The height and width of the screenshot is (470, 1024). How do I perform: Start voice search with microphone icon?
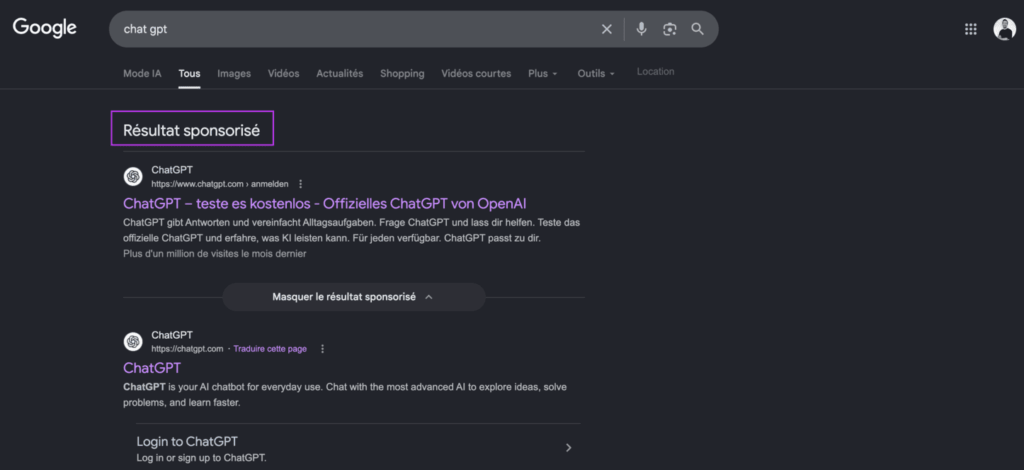pyautogui.click(x=641, y=29)
